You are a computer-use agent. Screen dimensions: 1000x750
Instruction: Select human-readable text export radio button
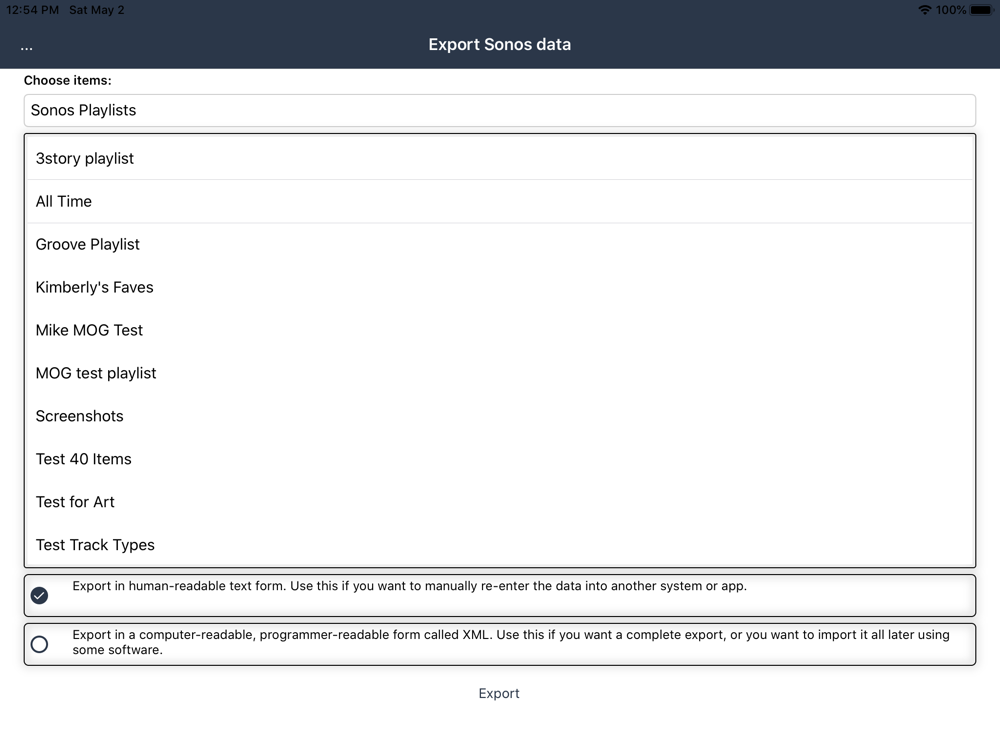[40, 595]
